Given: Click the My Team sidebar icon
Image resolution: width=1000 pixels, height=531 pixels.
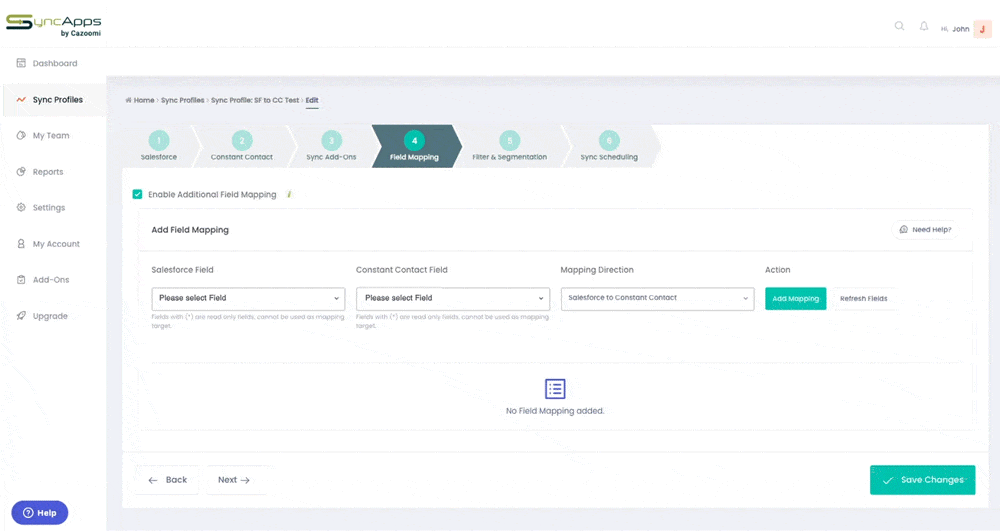Looking at the screenshot, I should pos(21,135).
